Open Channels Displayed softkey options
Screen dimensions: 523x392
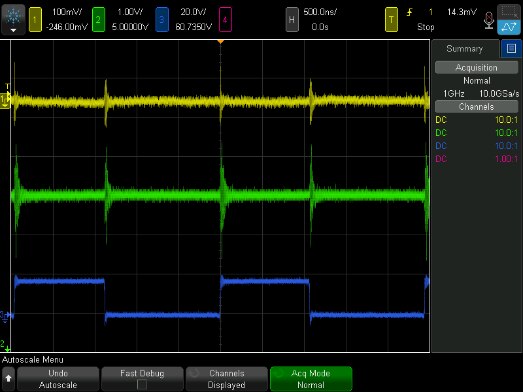[x=227, y=379]
